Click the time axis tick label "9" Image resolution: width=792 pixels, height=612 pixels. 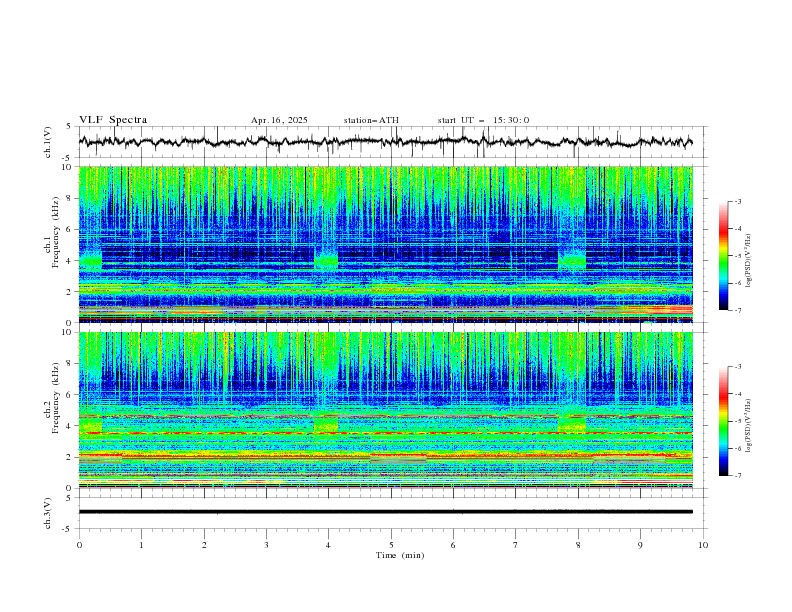coord(640,545)
